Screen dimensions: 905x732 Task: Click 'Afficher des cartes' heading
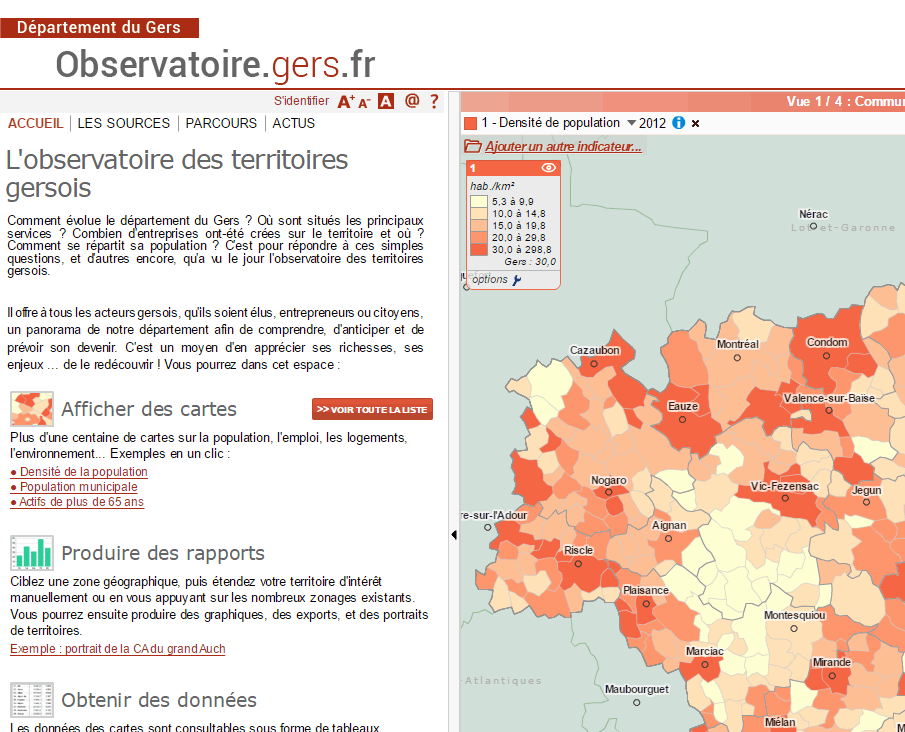[x=149, y=409]
